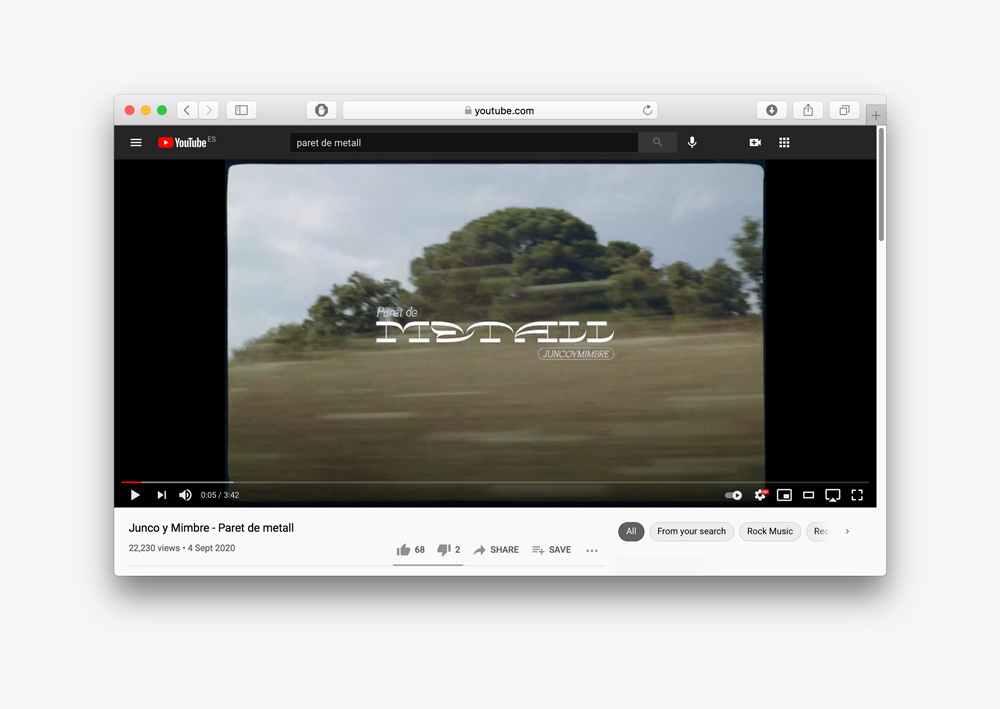Viewport: 1000px width, 709px height.
Task: Click the 22,230 views text
Action: click(154, 548)
